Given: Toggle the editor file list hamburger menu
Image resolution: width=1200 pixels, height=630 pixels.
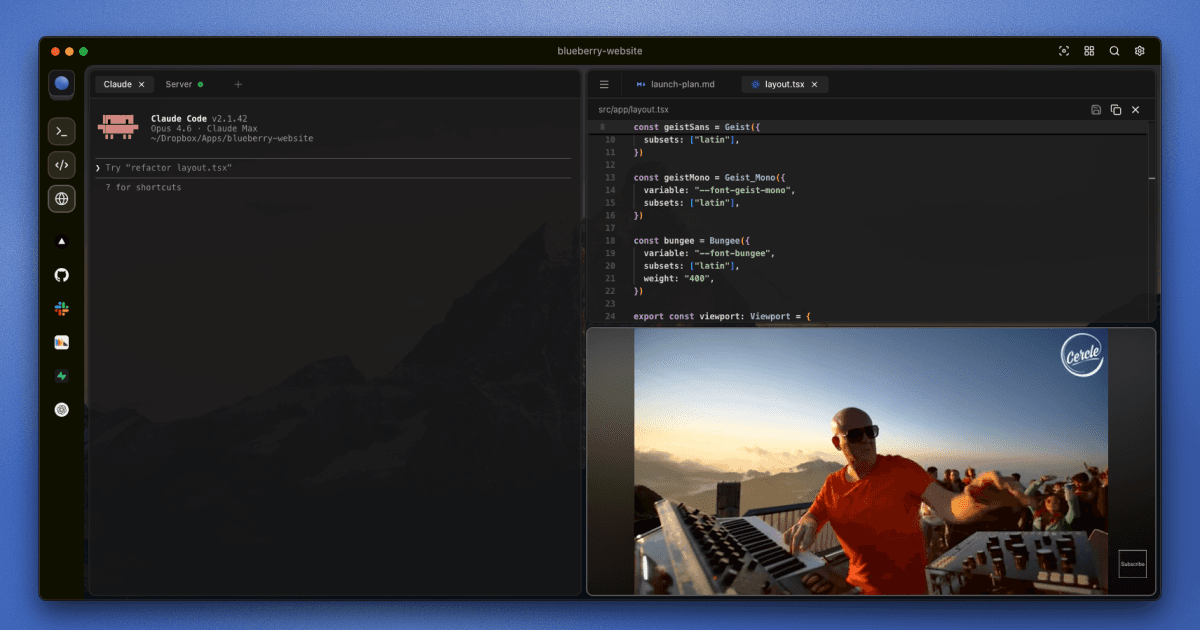Looking at the screenshot, I should click(604, 85).
